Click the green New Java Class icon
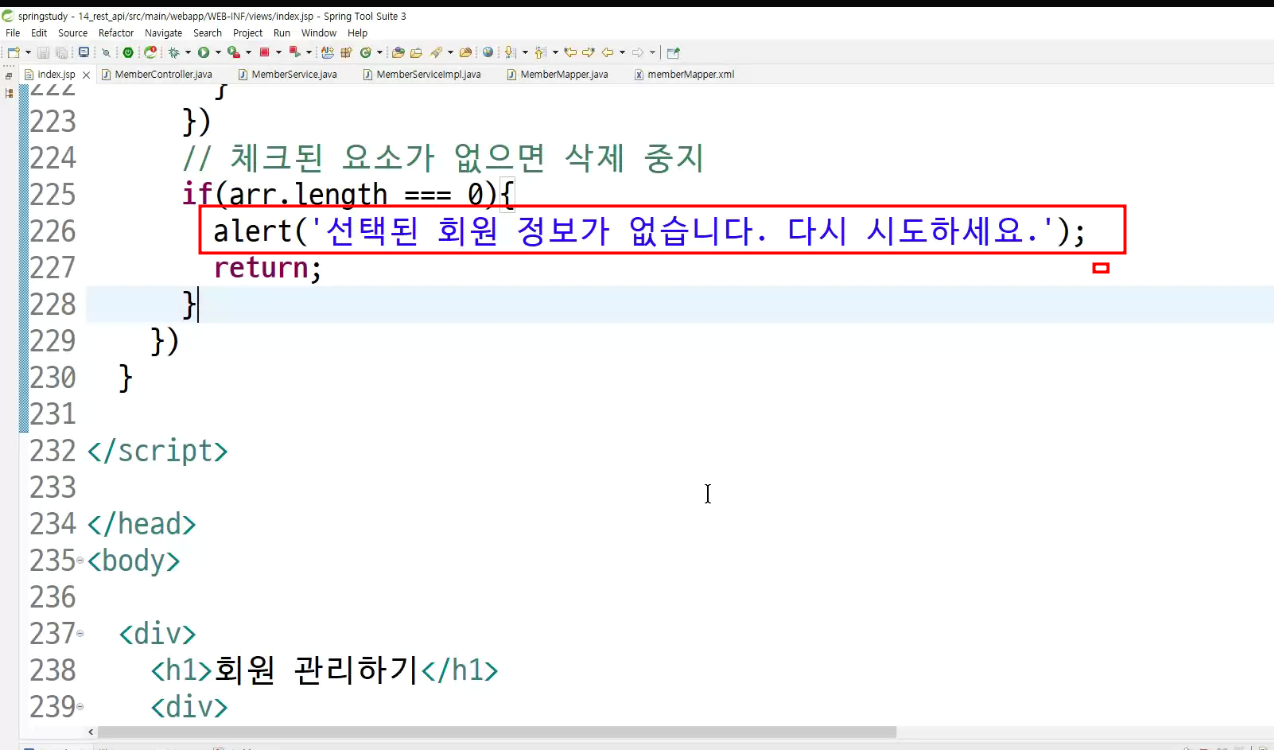Screen dimensions: 1274x750 pos(366,52)
